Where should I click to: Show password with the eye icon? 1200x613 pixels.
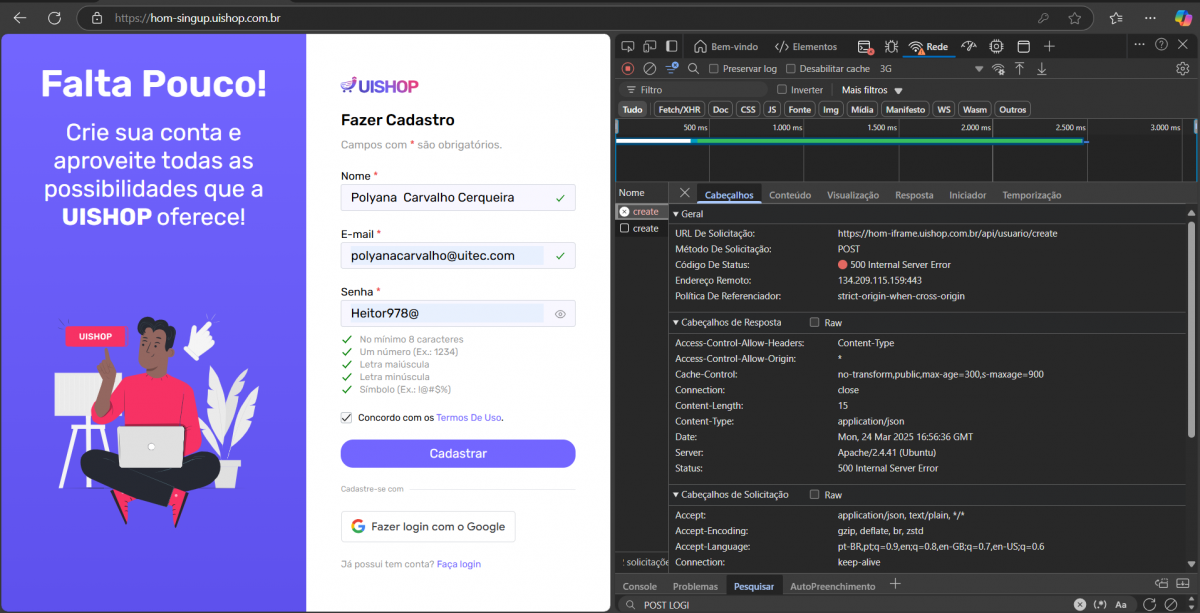point(560,314)
